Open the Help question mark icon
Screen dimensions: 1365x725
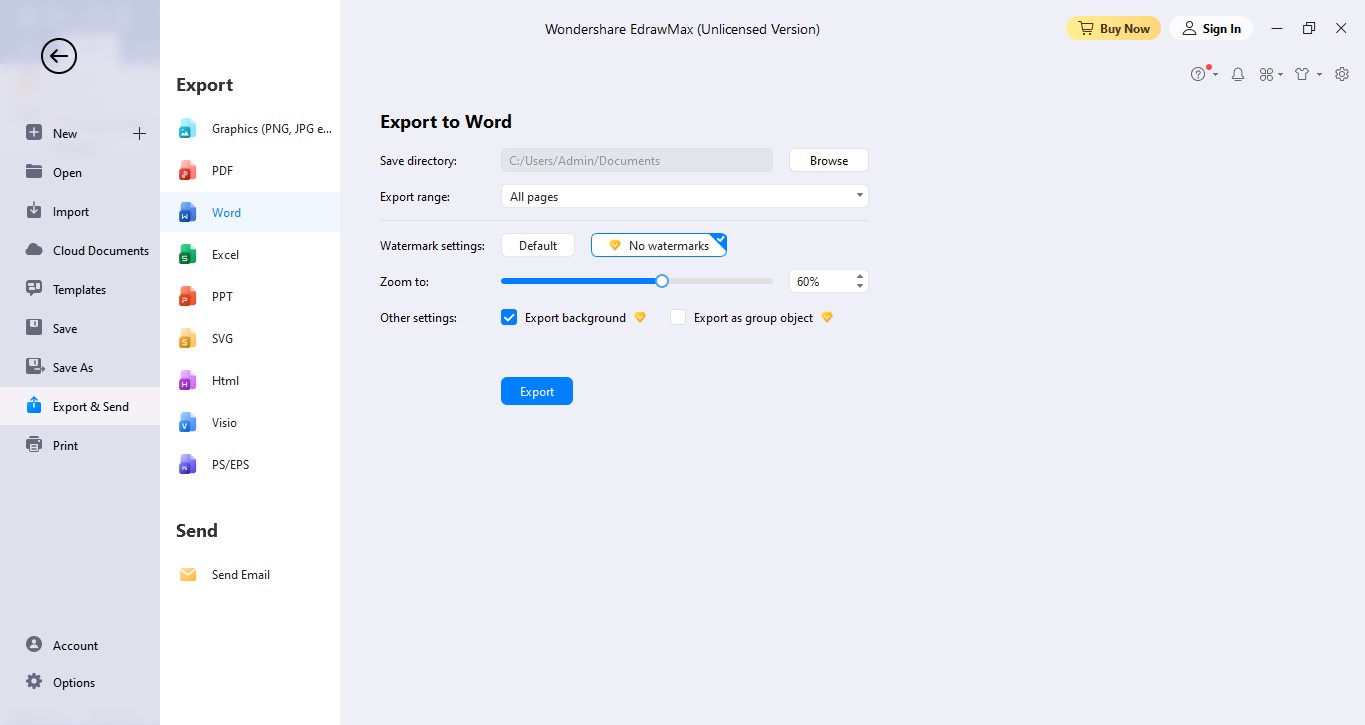click(x=1198, y=74)
